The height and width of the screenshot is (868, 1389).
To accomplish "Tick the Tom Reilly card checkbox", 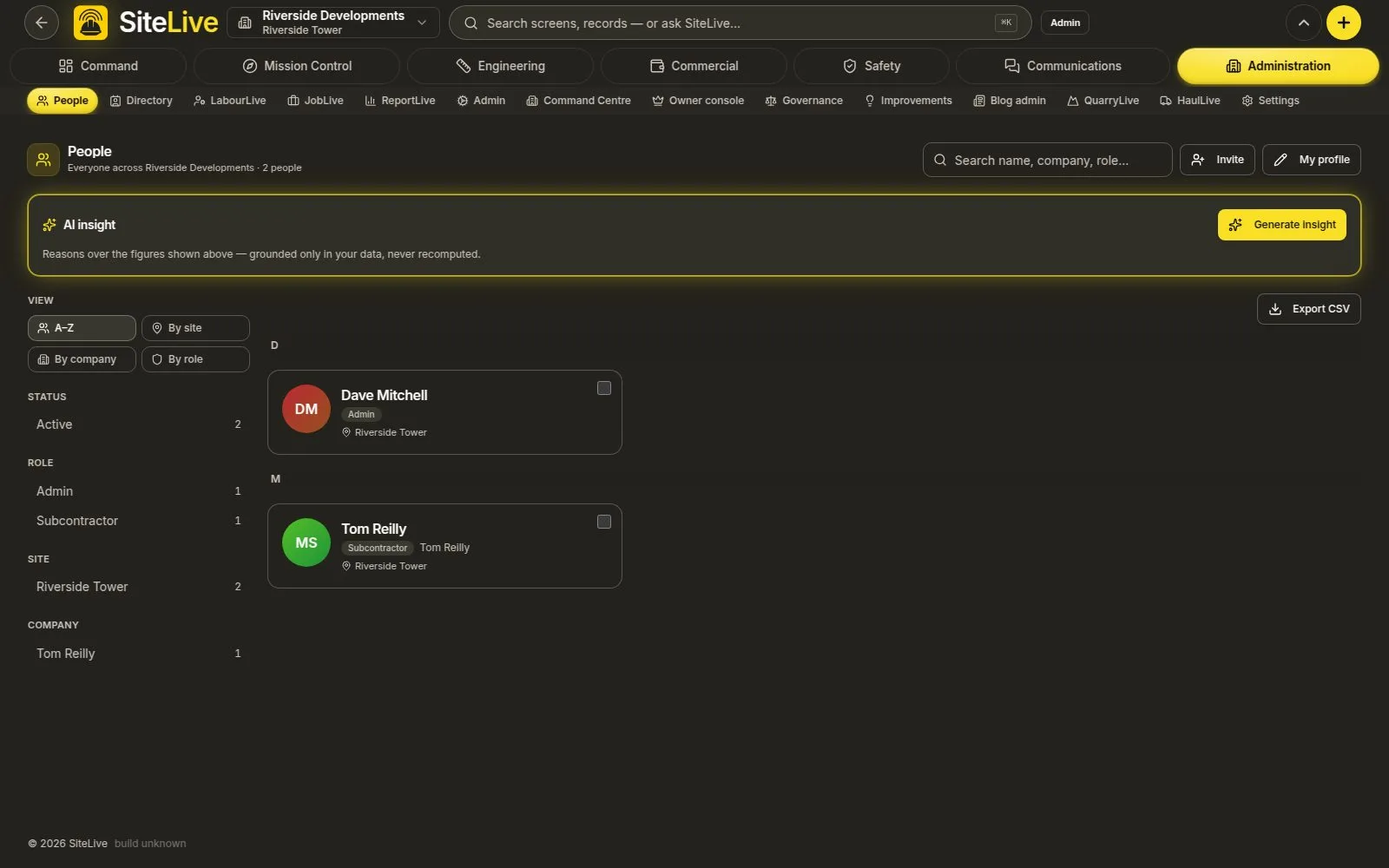I will pyautogui.click(x=604, y=522).
